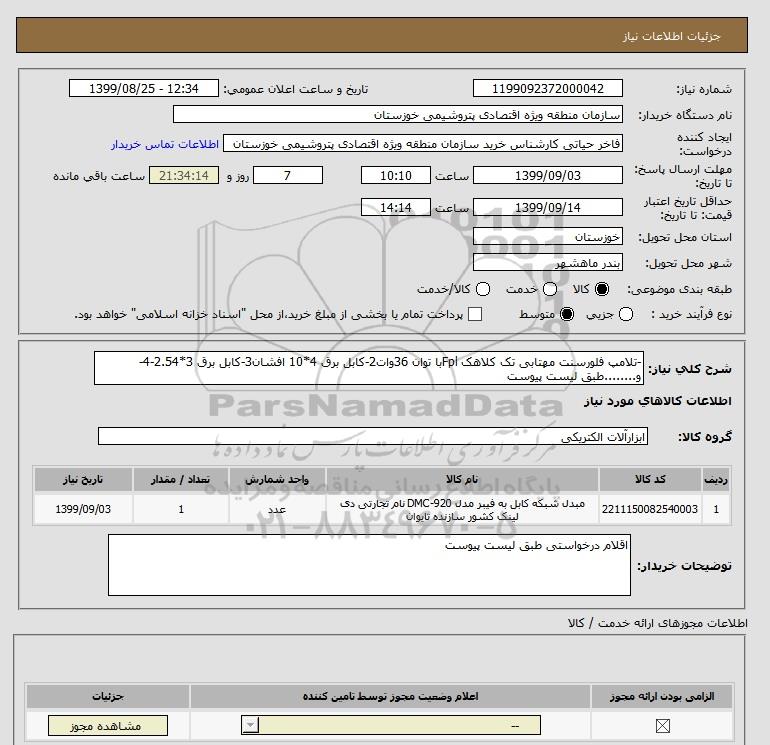Click the تاریخ نیاز column header
Screen dimensions: 770x745
[x=83, y=479]
